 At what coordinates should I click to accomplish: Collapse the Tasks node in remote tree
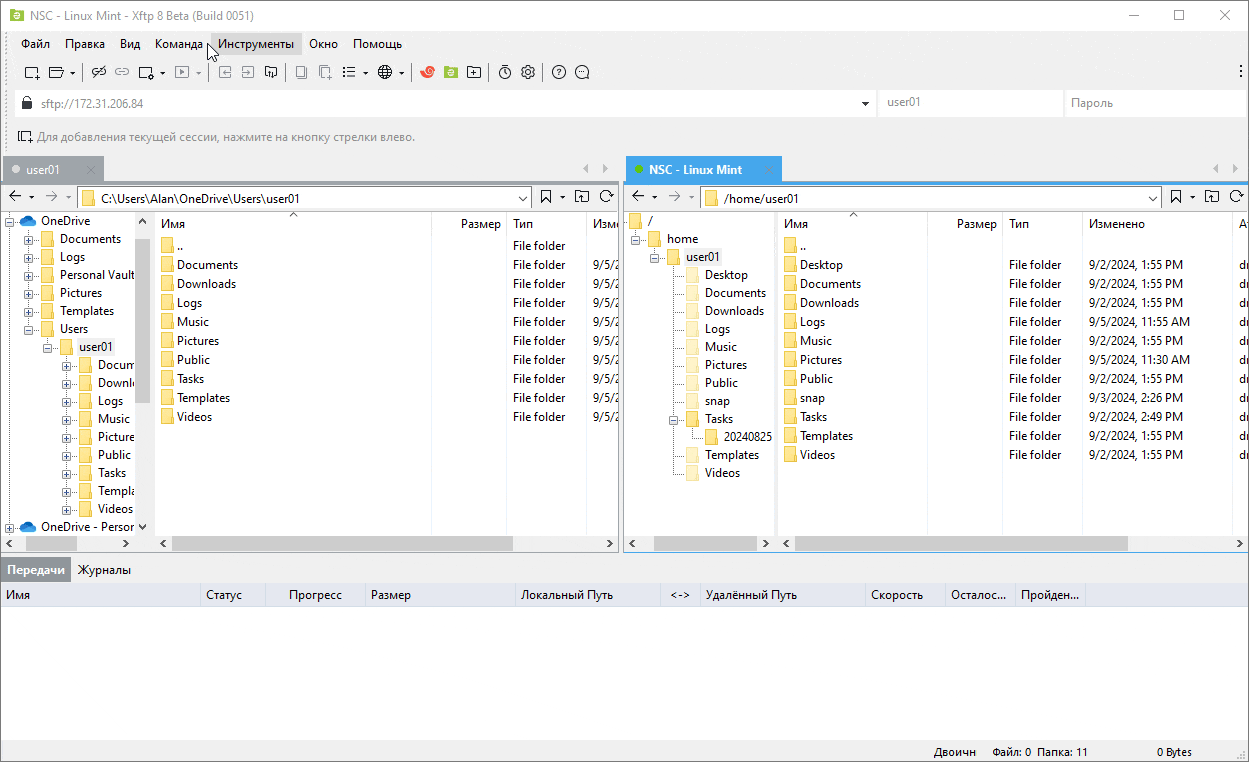(674, 420)
